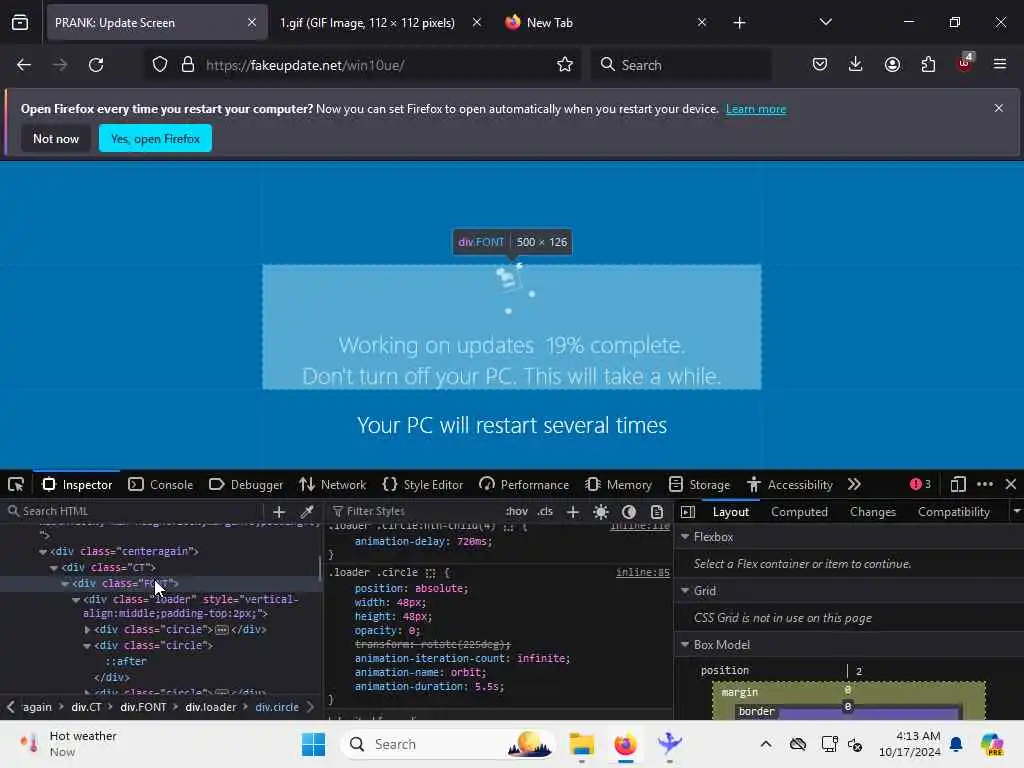This screenshot has width=1024, height=768.
Task: Select div.loader in the breadcrumb
Action: [x=210, y=707]
